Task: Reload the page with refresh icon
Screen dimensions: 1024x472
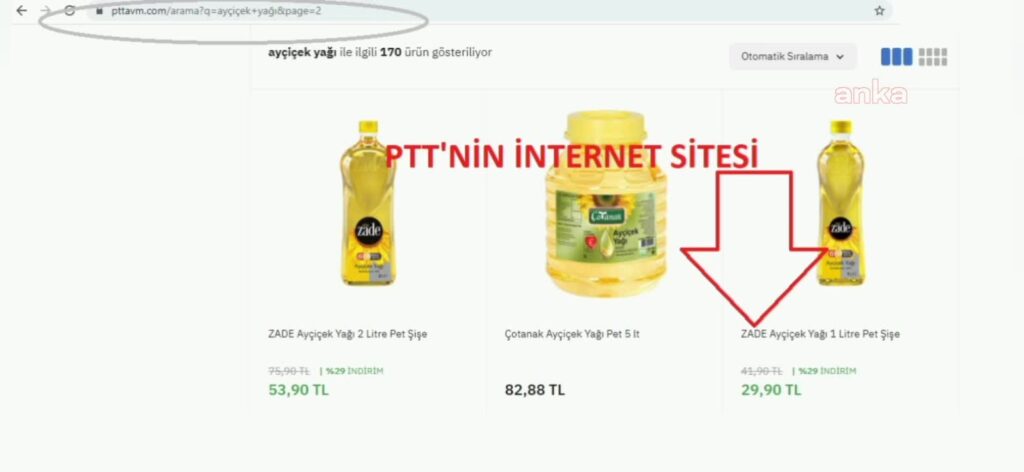Action: click(70, 10)
